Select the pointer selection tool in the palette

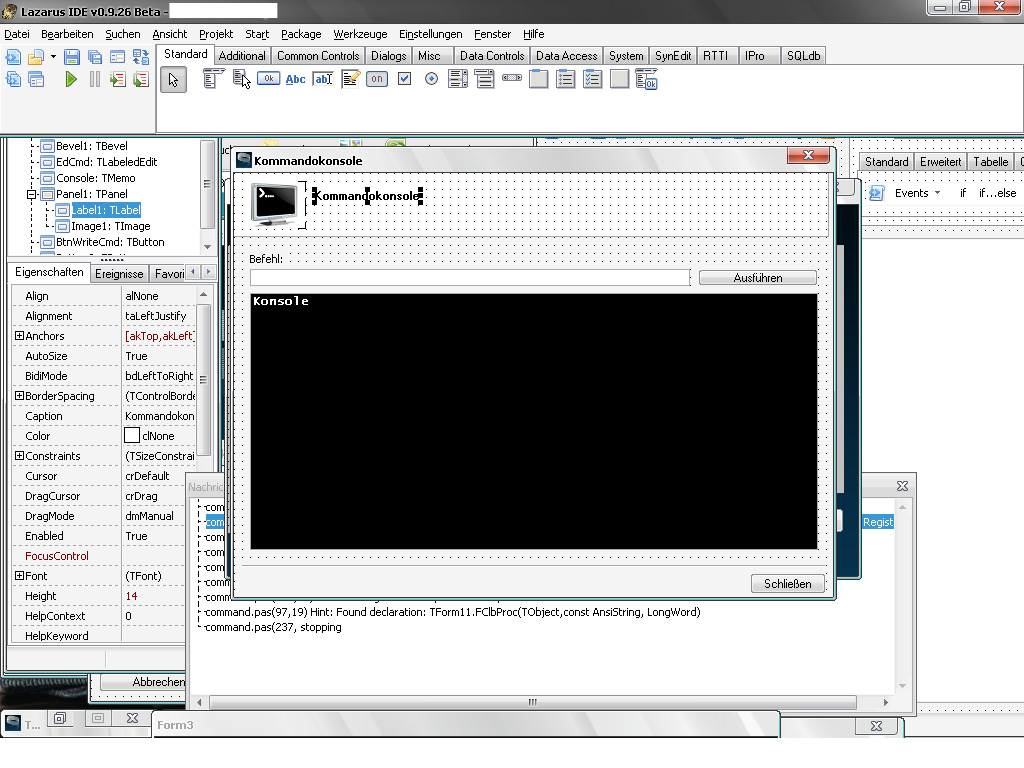(173, 80)
